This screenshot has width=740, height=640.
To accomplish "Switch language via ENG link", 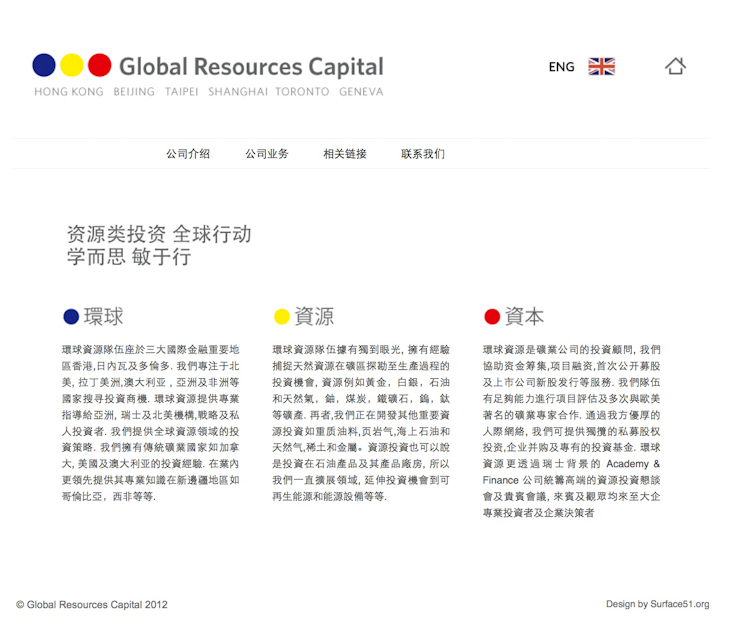I will [562, 67].
